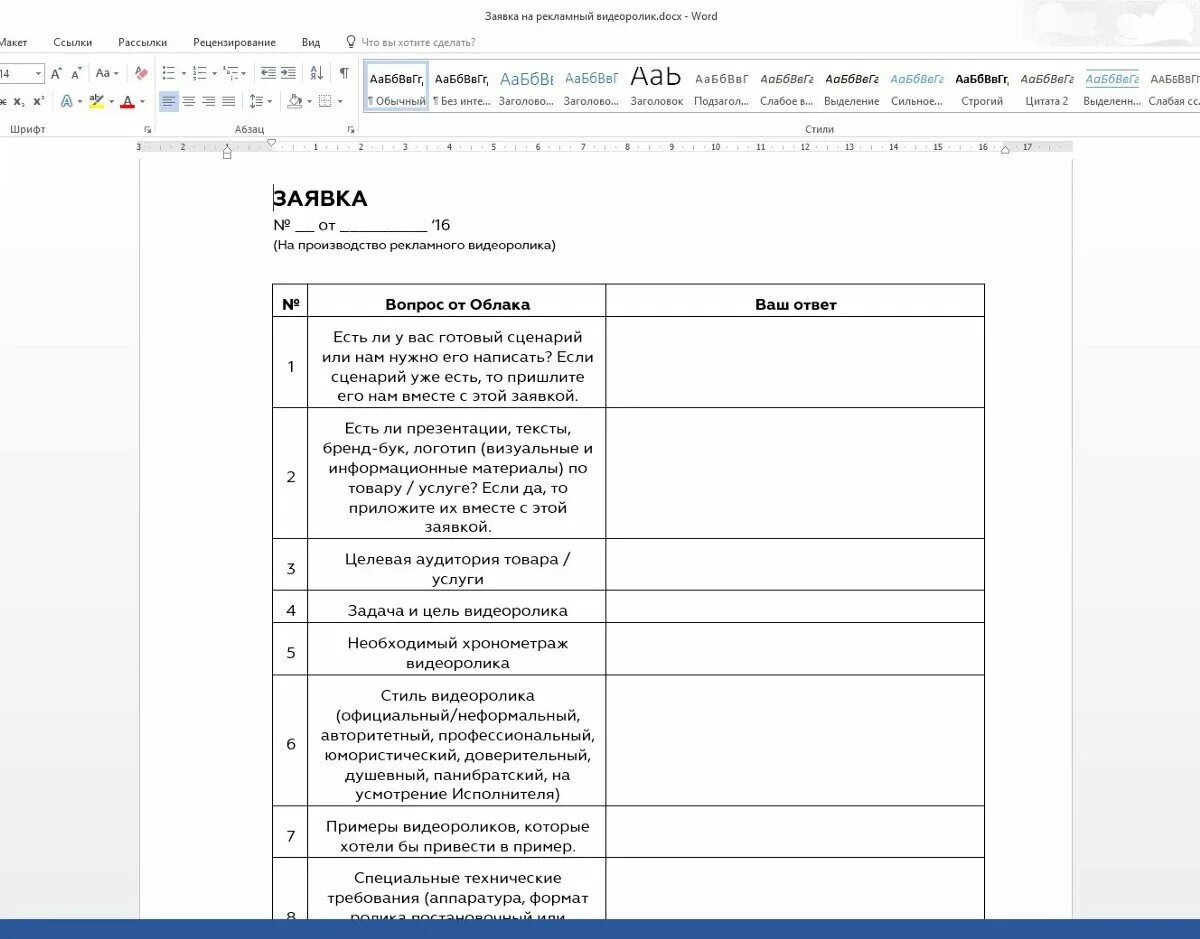
Task: Increase font size with the grow-font icon
Action: tap(56, 73)
